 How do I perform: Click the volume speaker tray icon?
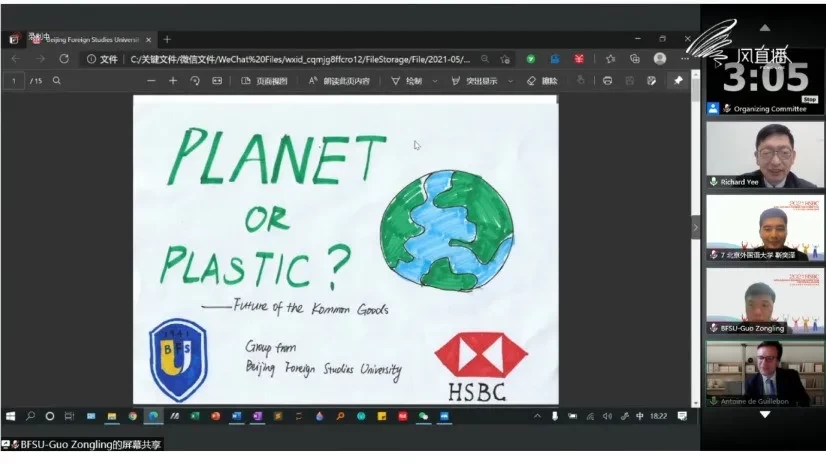pyautogui.click(x=607, y=416)
